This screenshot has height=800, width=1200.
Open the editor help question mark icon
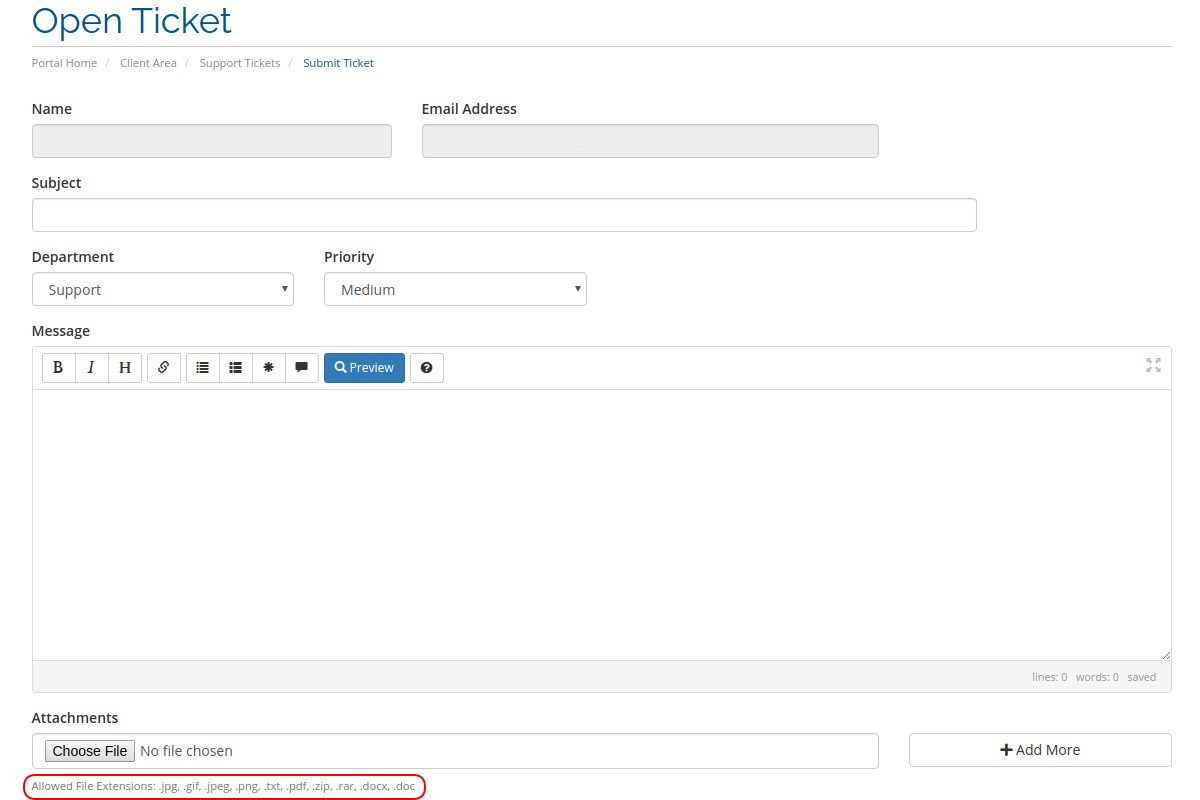coord(427,368)
